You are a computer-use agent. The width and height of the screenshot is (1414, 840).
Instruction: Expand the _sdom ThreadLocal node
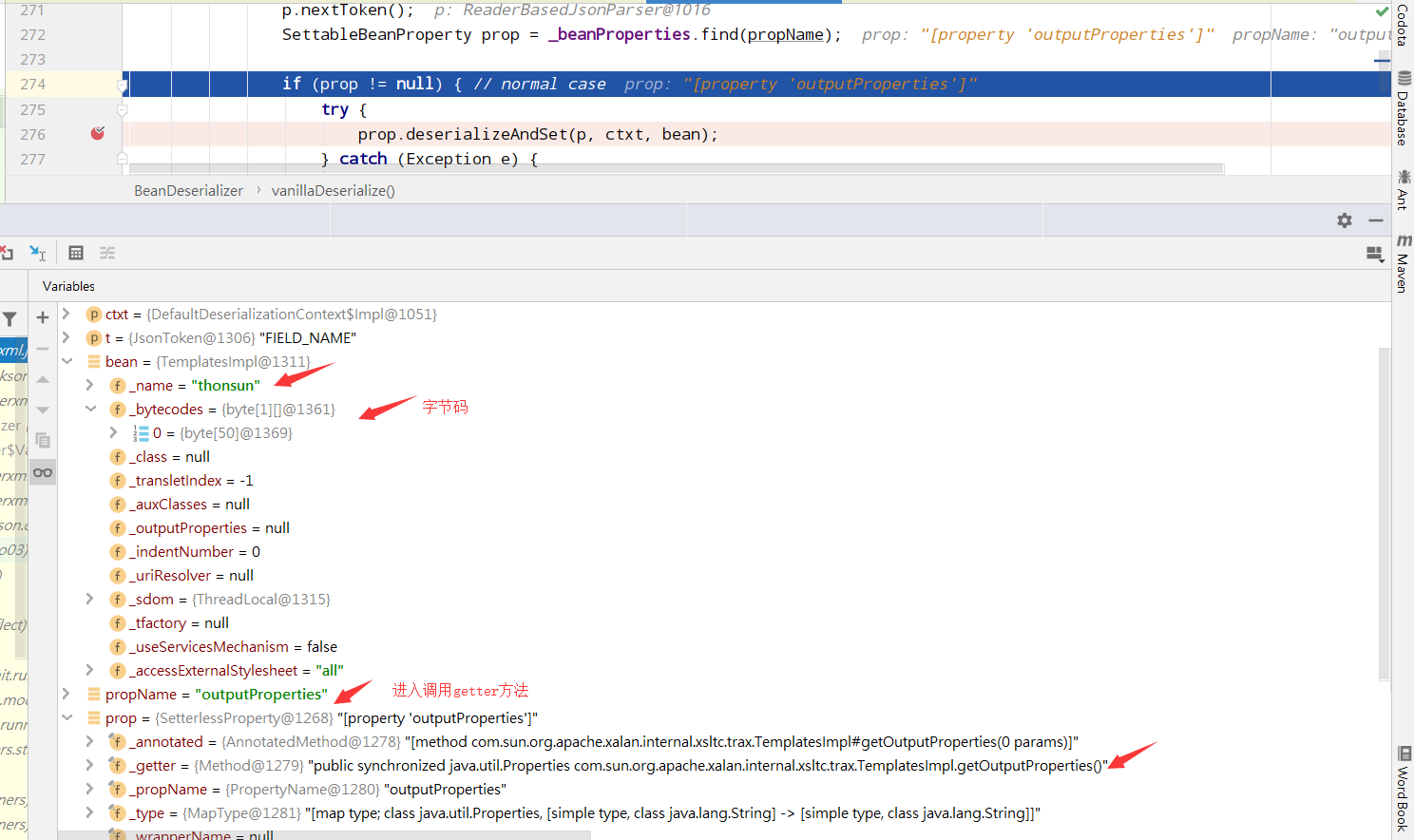coord(90,599)
